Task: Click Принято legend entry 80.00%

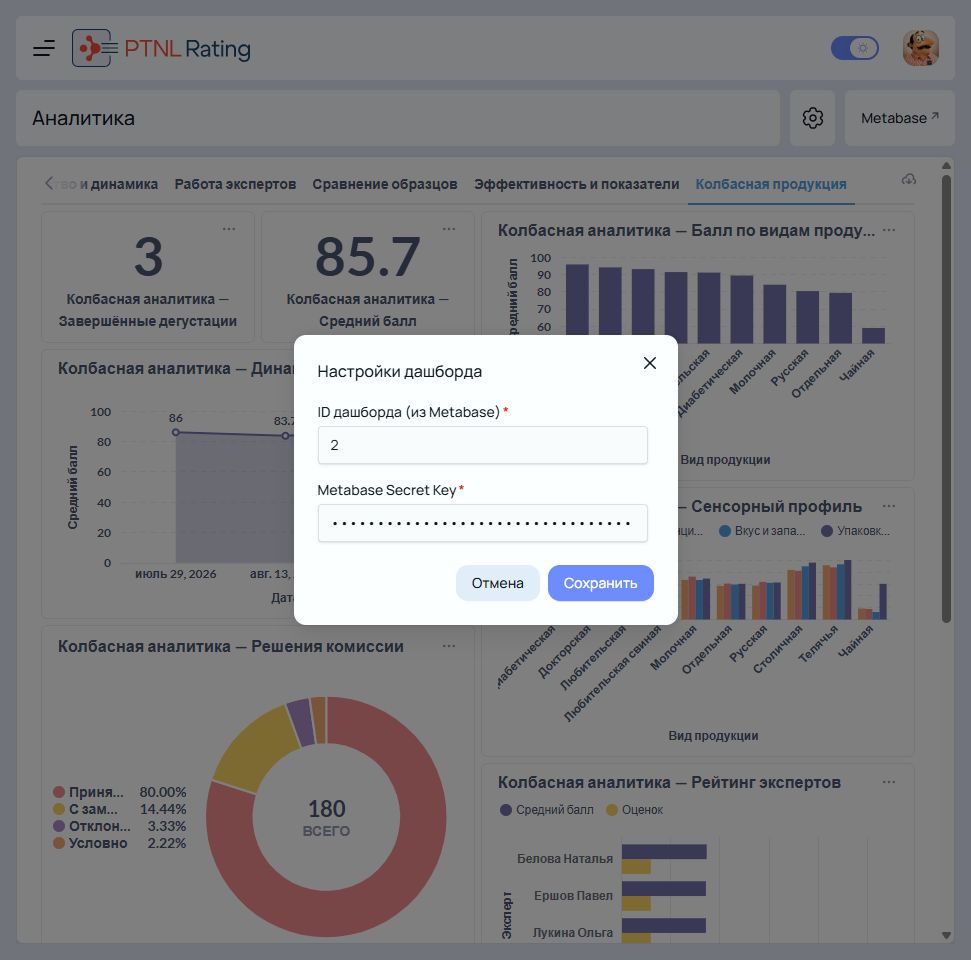Action: (120, 792)
